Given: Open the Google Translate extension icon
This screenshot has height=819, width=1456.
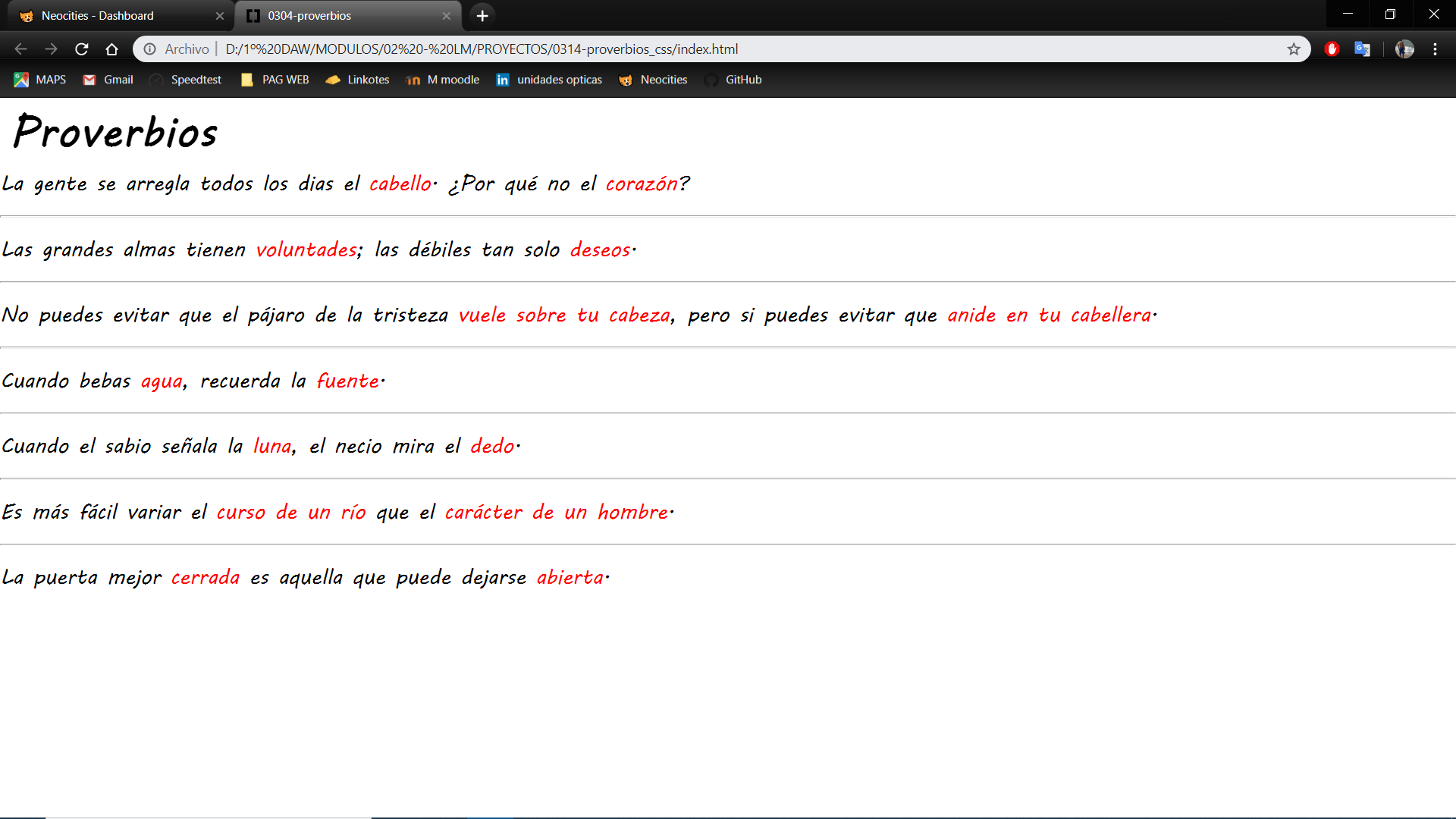Looking at the screenshot, I should coord(1362,49).
